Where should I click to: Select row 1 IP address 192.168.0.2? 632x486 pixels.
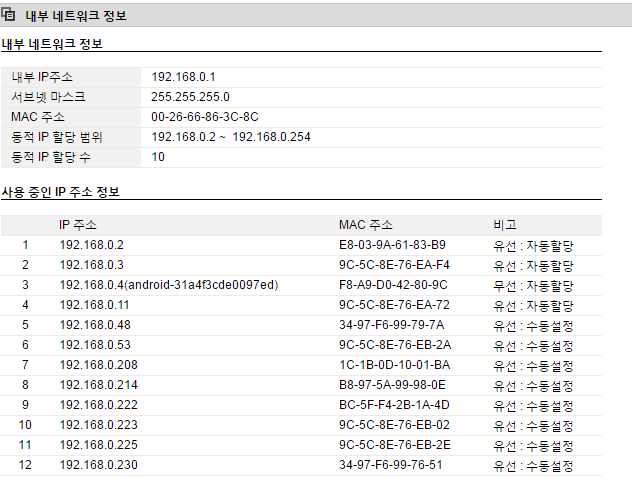click(x=91, y=245)
